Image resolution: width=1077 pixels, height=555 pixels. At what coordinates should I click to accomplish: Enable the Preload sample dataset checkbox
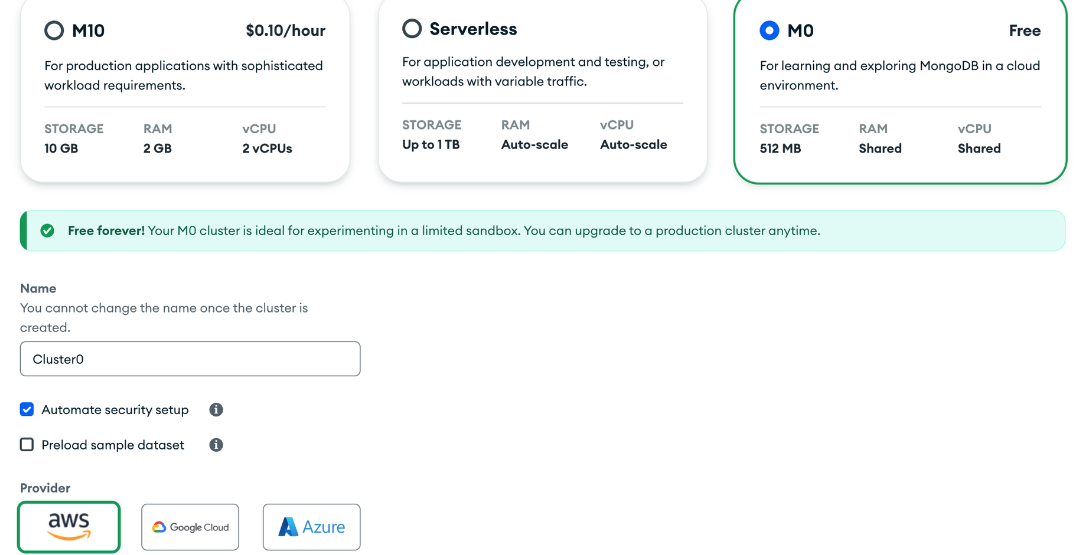point(27,445)
